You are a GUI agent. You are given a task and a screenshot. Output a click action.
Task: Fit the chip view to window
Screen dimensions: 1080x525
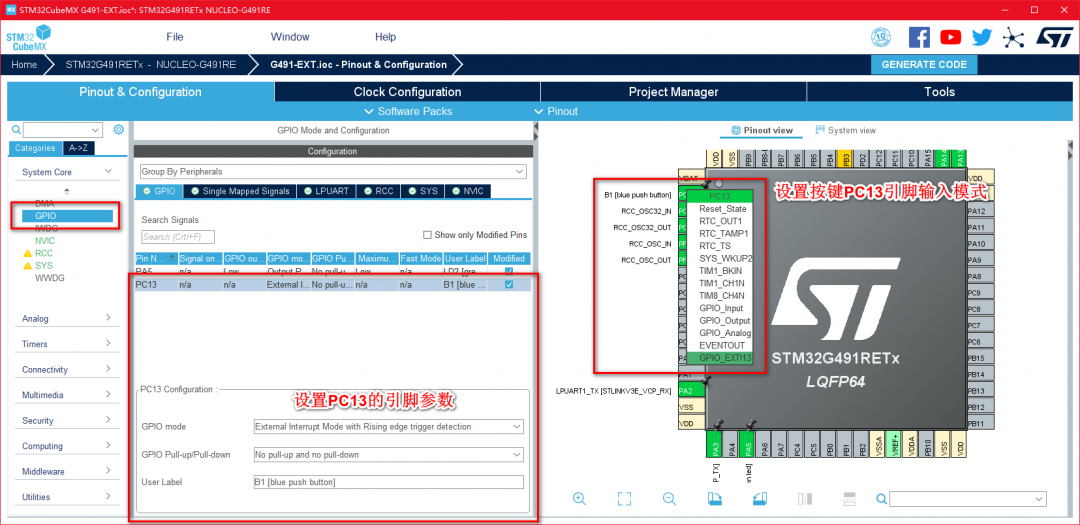tap(624, 498)
